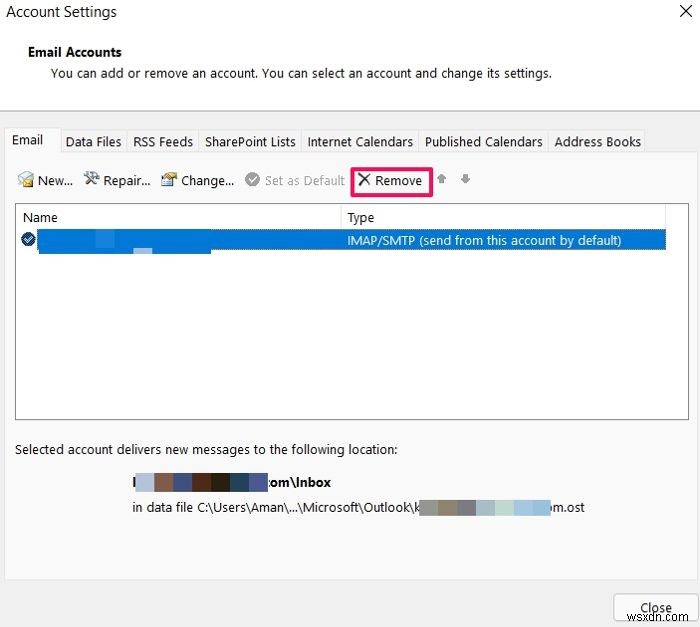Click the Type column header

tap(361, 217)
